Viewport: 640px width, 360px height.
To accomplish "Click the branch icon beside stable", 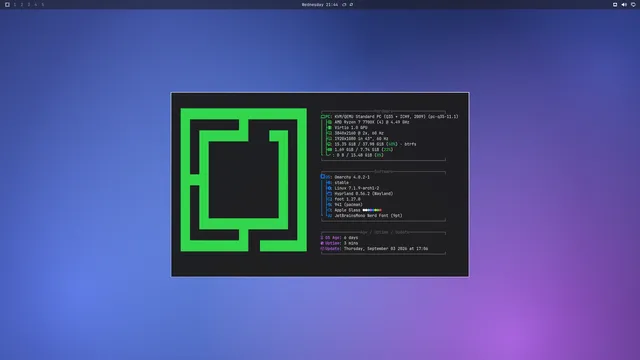I will coord(330,183).
